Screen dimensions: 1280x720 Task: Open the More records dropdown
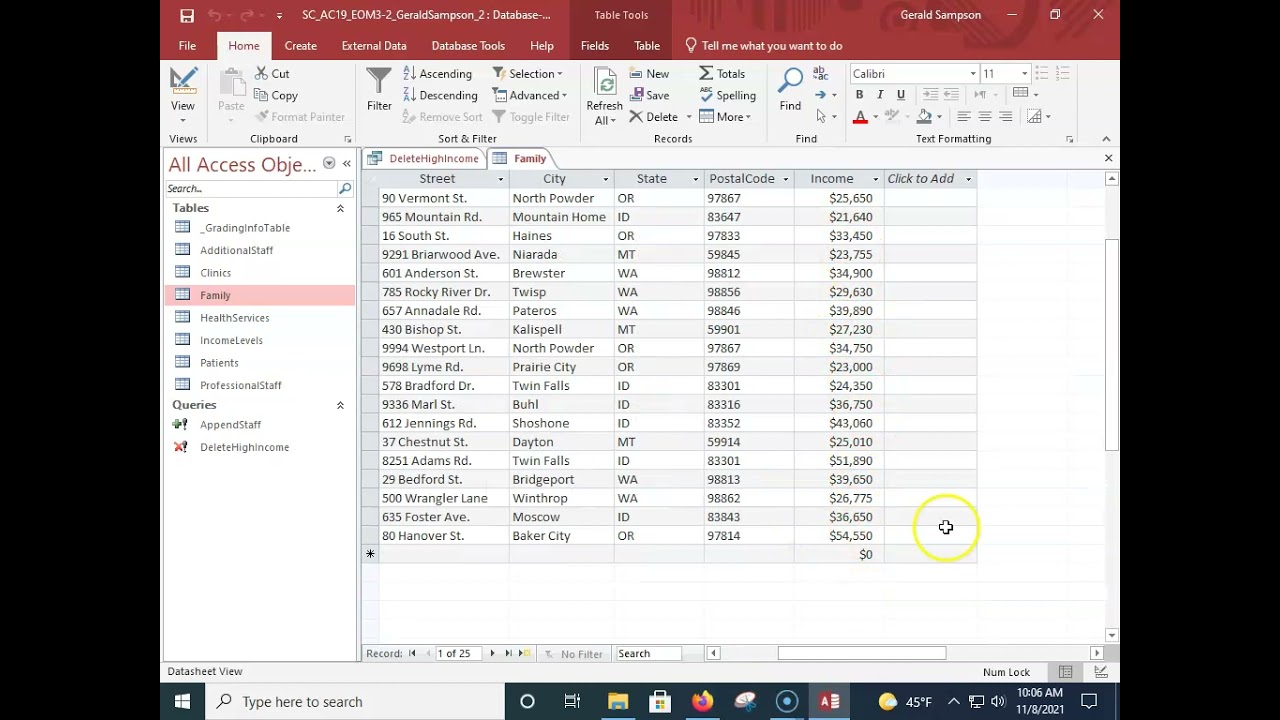[x=726, y=117]
